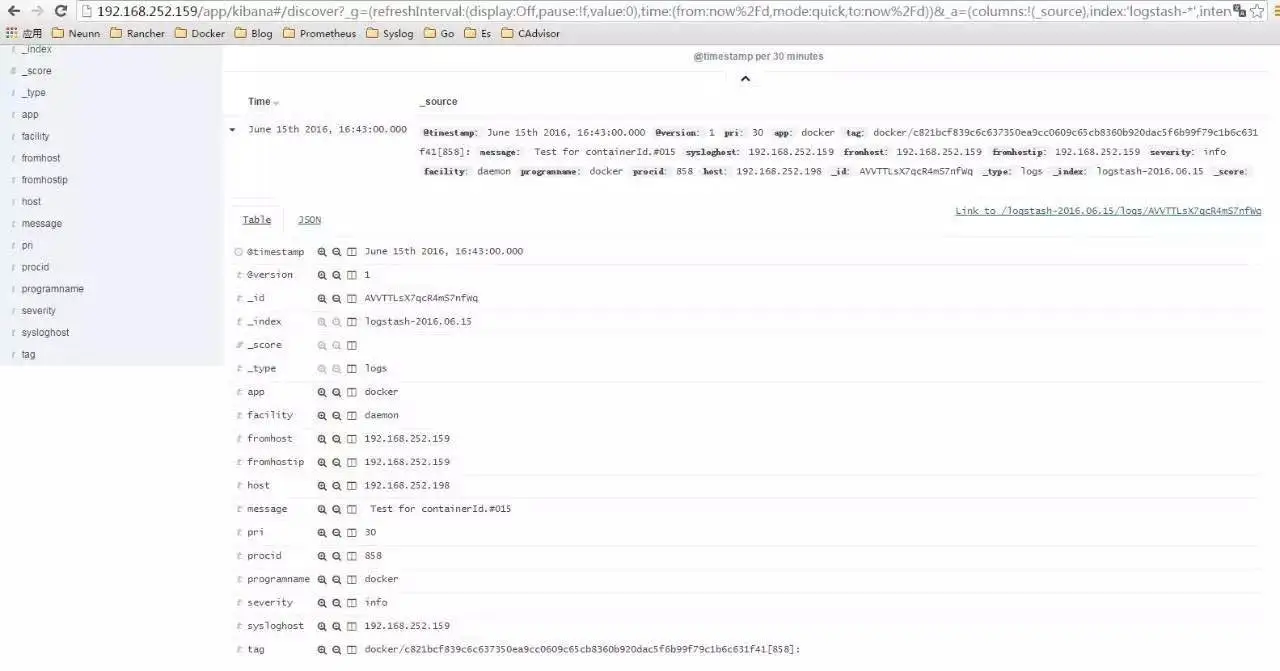Select the tag field in sidebar

click(x=29, y=355)
